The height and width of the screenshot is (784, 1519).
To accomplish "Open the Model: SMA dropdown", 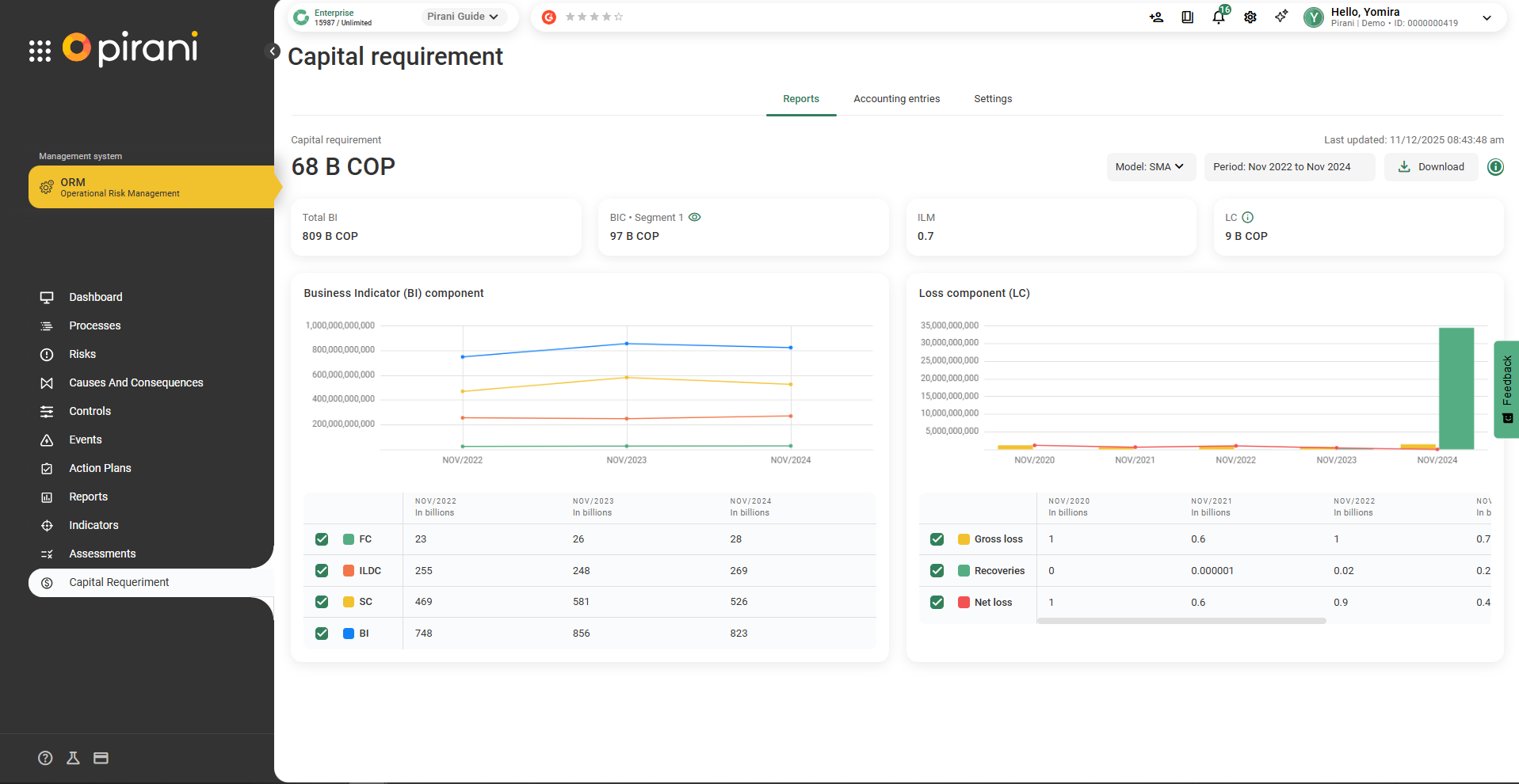I will point(1150,167).
